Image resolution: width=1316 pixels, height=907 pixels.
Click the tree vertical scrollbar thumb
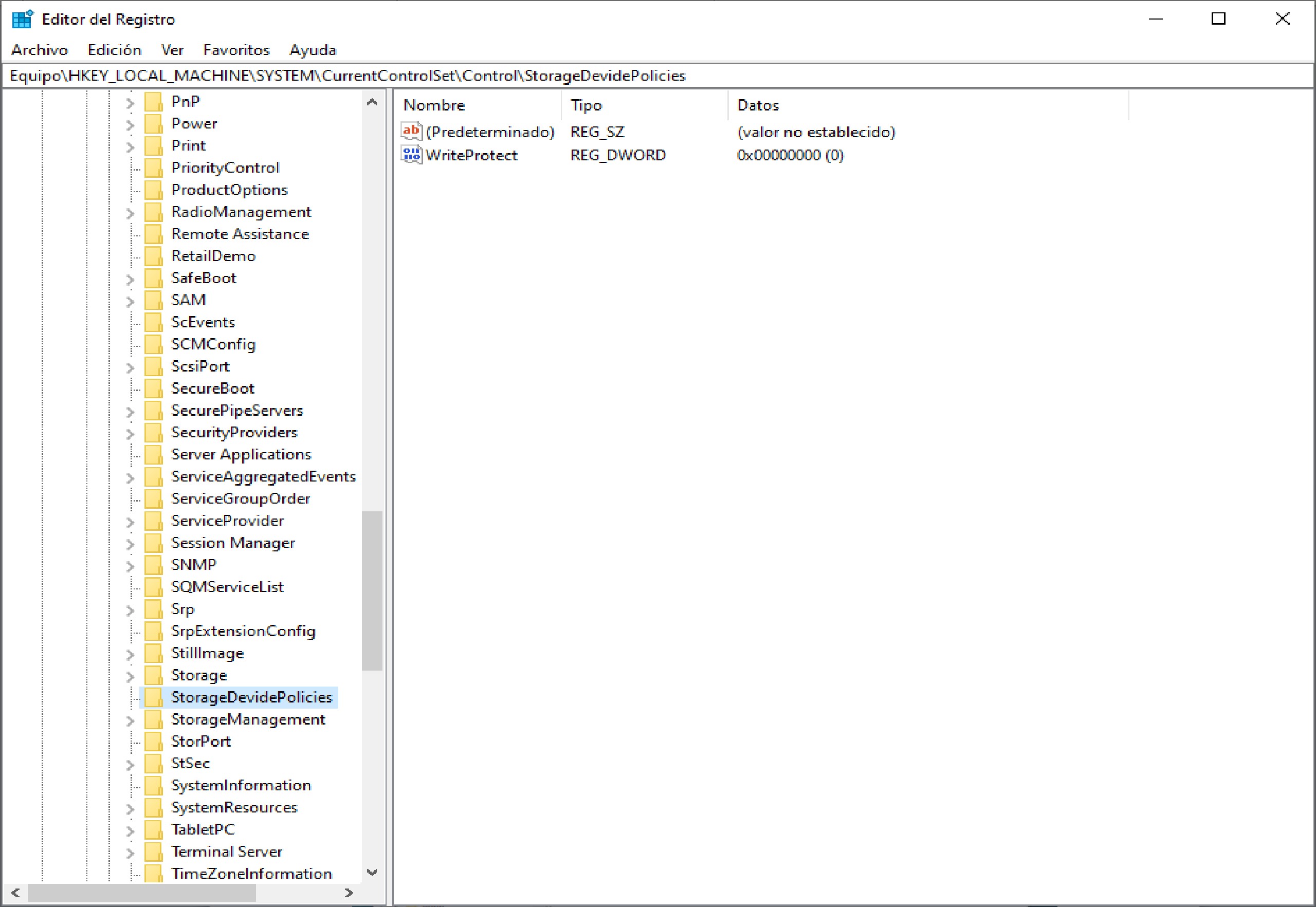372,590
